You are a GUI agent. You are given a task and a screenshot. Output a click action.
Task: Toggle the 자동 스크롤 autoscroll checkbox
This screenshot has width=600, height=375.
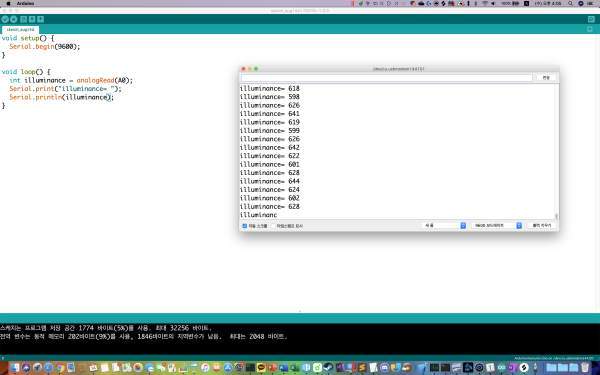[x=245, y=226]
